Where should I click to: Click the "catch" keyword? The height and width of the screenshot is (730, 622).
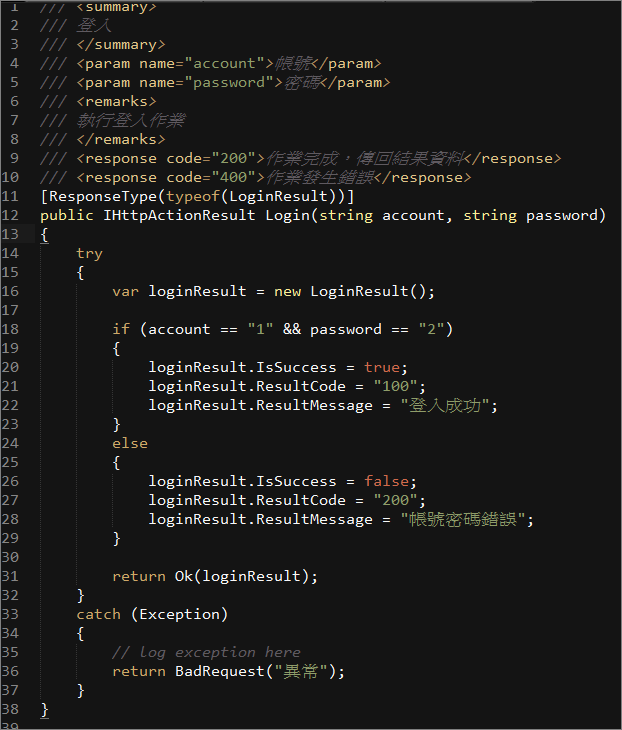98,615
